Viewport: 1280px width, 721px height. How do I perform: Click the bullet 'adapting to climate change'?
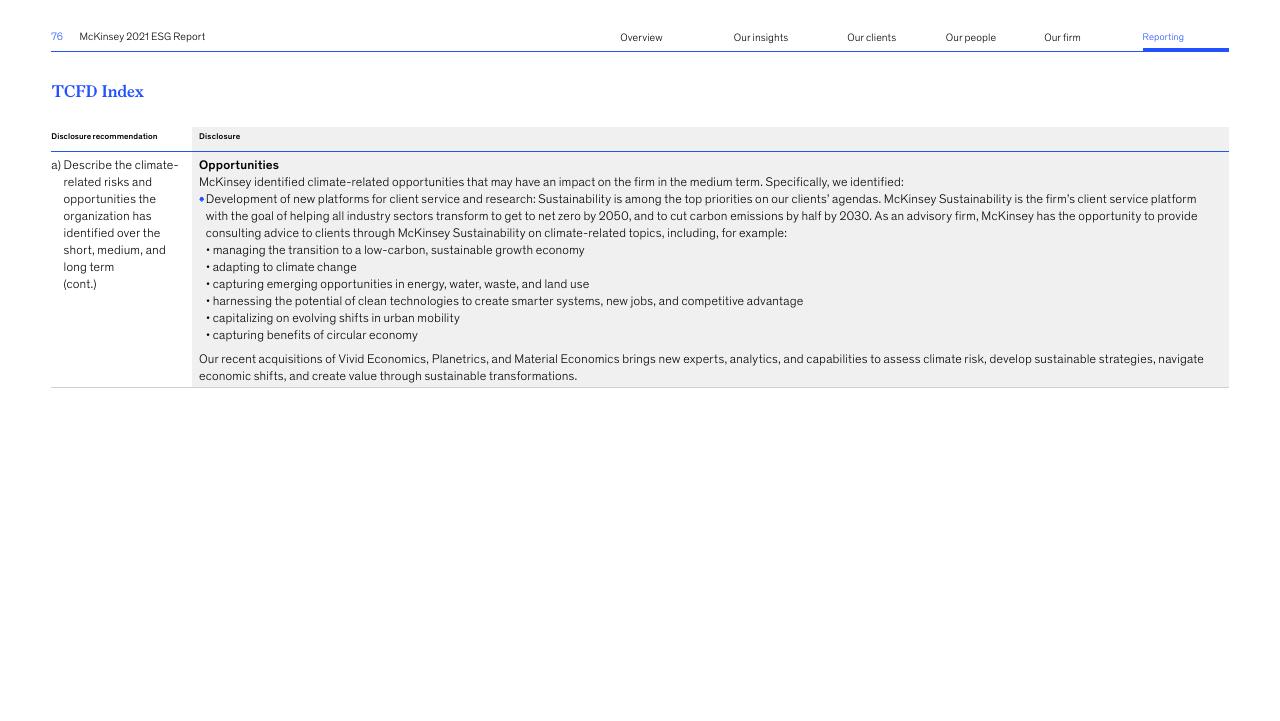pyautogui.click(x=281, y=267)
